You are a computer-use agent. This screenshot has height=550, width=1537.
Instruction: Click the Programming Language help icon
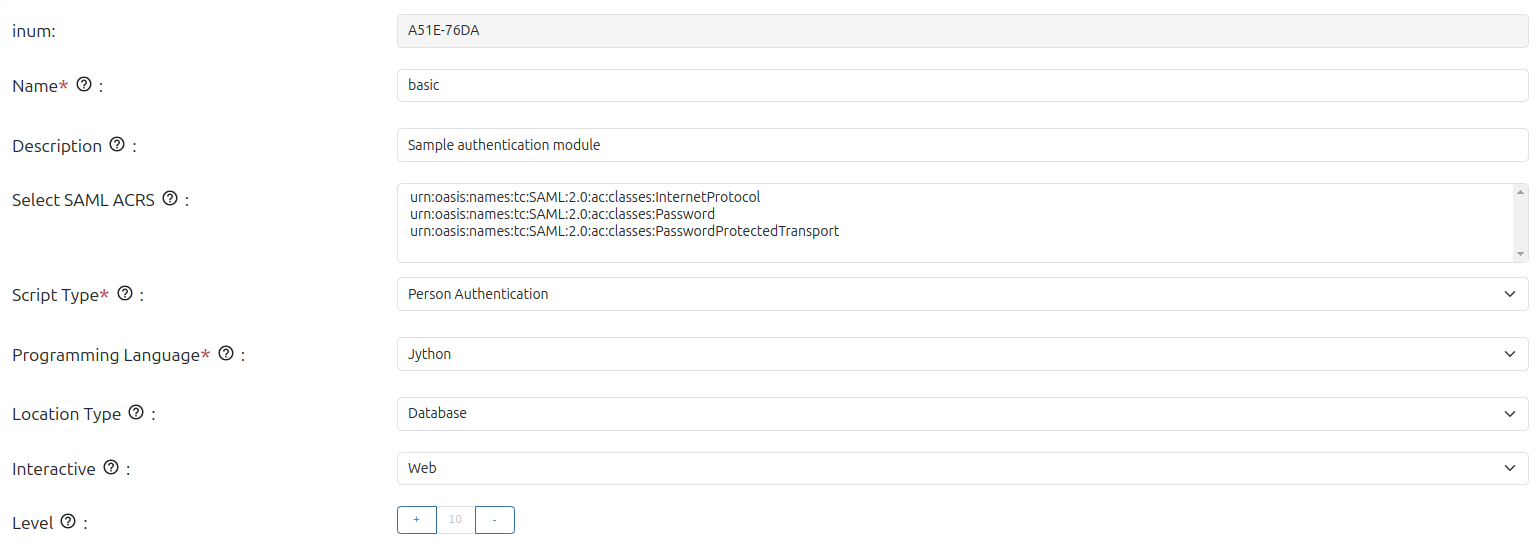226,354
